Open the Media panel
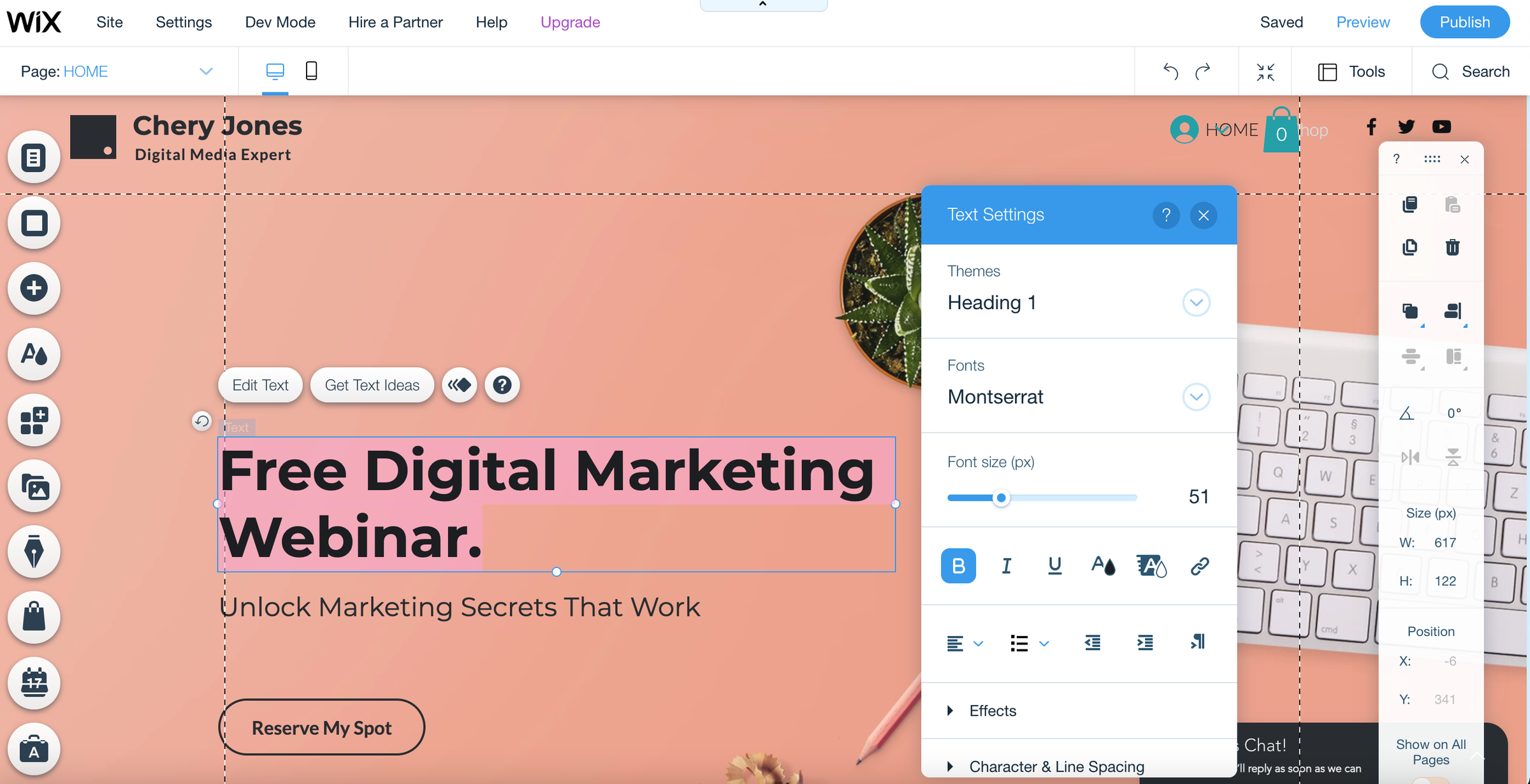This screenshot has height=784, width=1530. coord(33,488)
